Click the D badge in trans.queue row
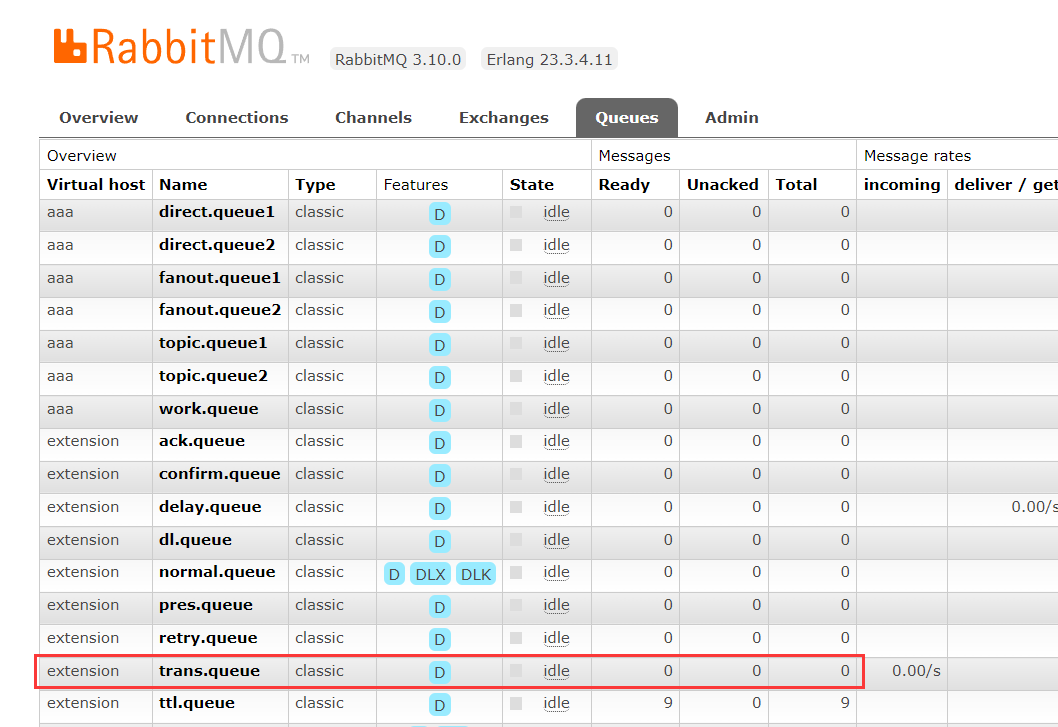1058x727 pixels. [x=439, y=672]
